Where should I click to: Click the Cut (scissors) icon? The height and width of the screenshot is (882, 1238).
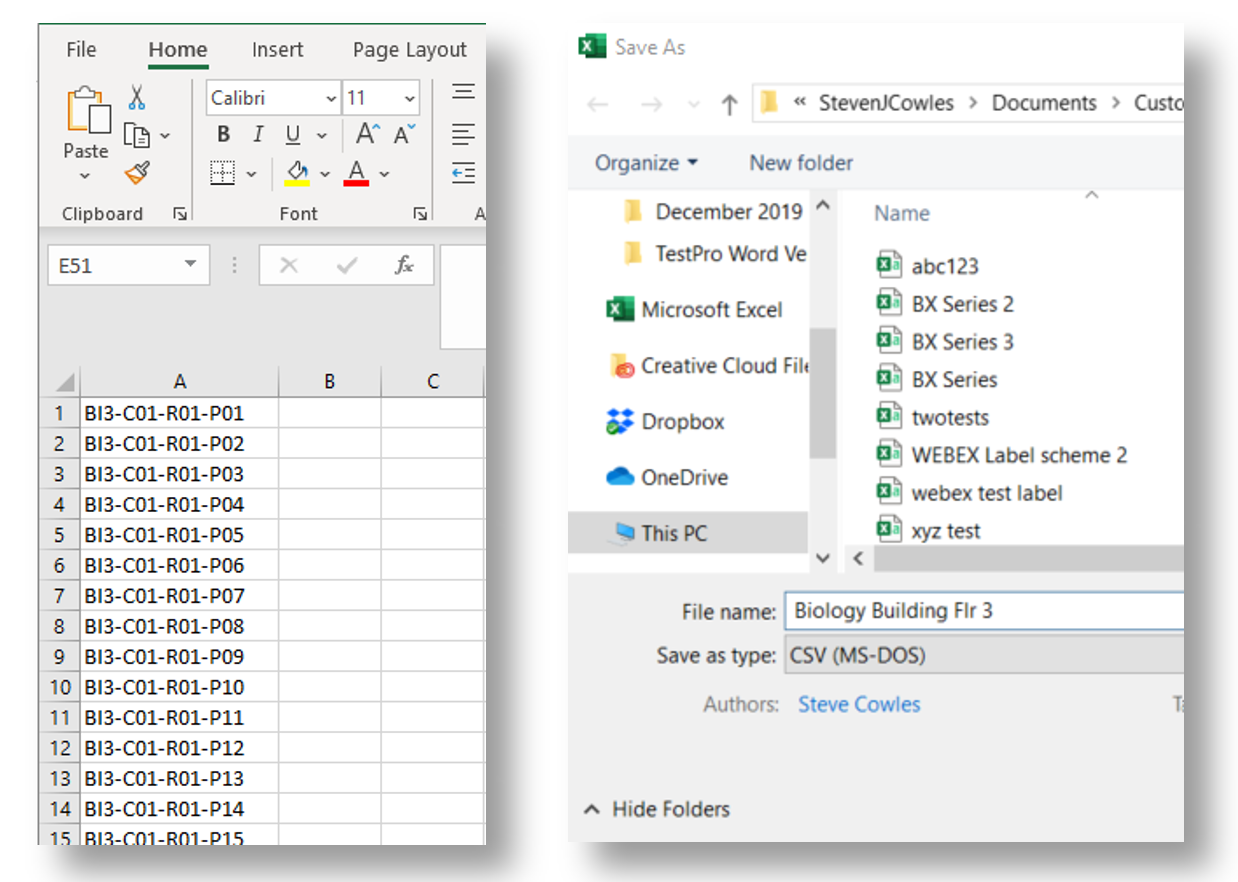tap(137, 95)
